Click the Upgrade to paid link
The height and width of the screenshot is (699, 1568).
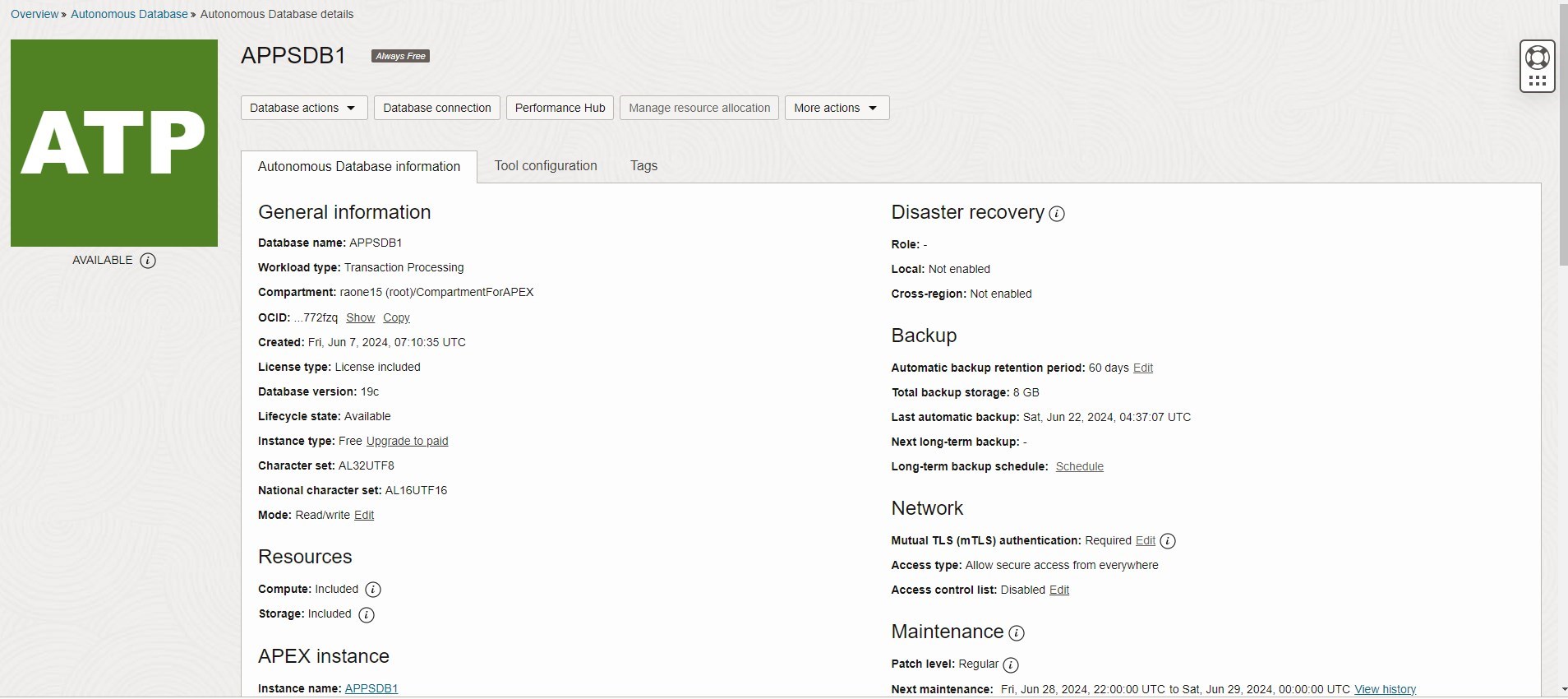[x=407, y=441]
